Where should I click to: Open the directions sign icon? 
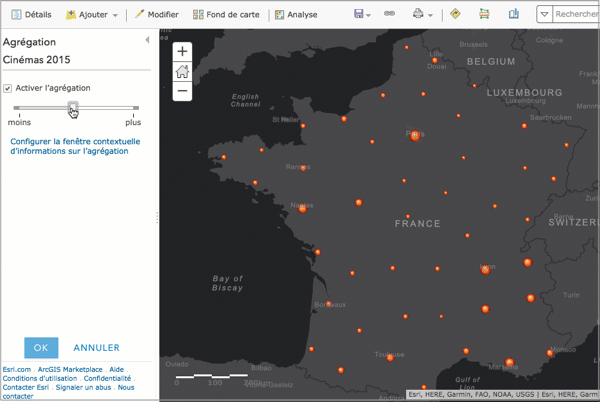click(455, 14)
